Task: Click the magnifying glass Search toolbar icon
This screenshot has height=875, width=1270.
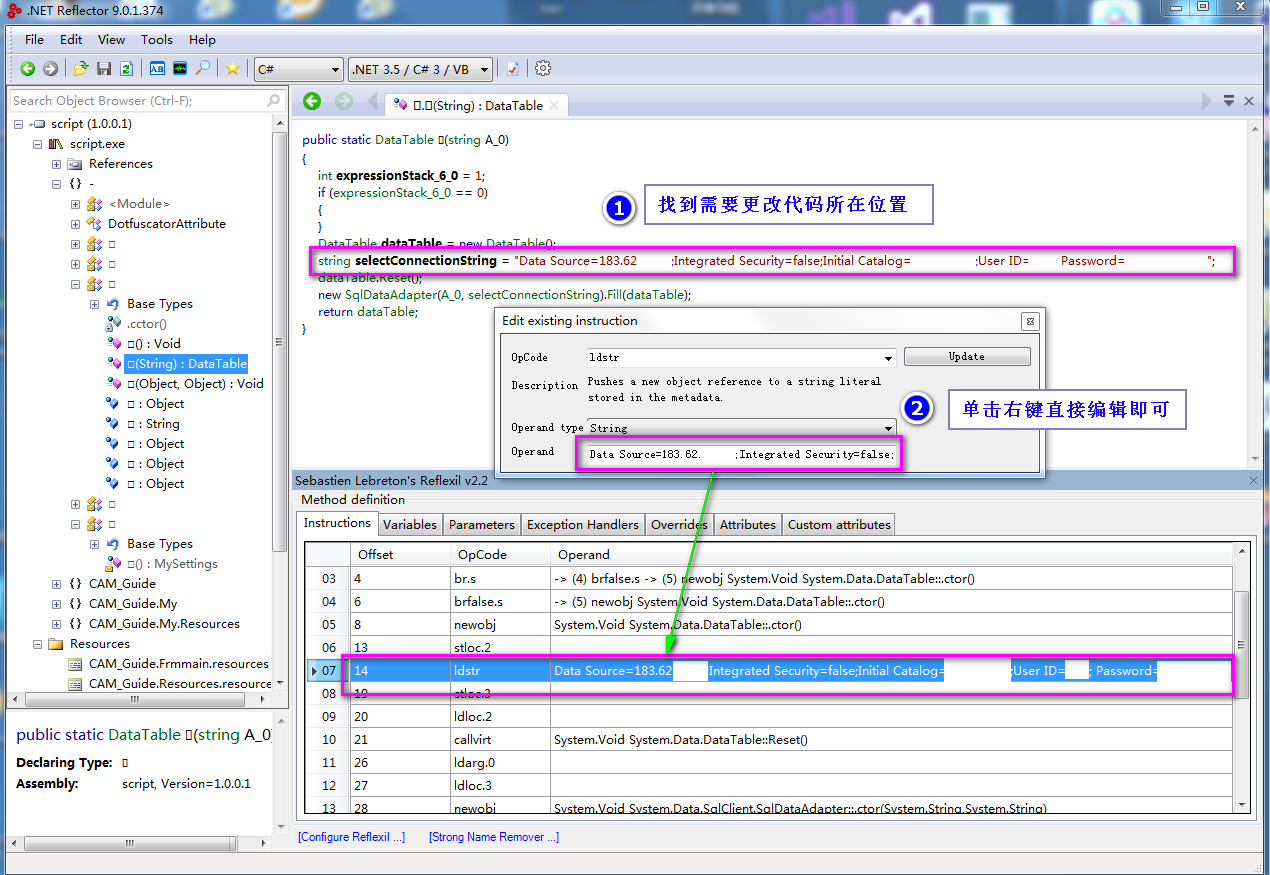Action: click(203, 69)
